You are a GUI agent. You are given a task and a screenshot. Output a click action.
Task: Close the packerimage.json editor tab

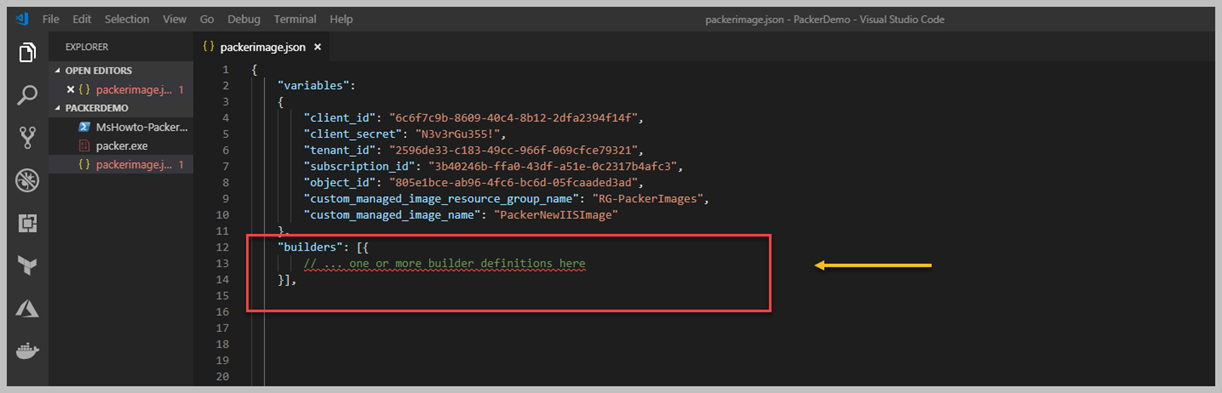pyautogui.click(x=317, y=47)
